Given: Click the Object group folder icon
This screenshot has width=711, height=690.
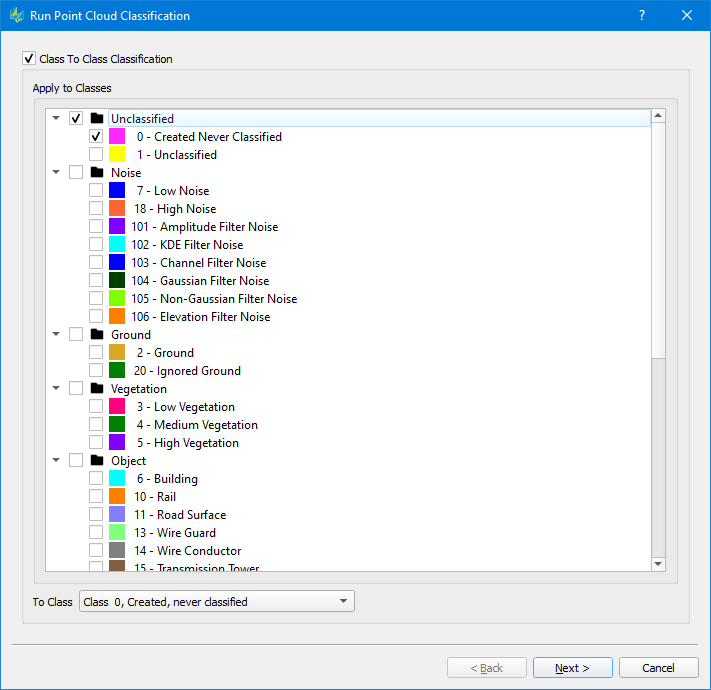Looking at the screenshot, I should coord(97,461).
